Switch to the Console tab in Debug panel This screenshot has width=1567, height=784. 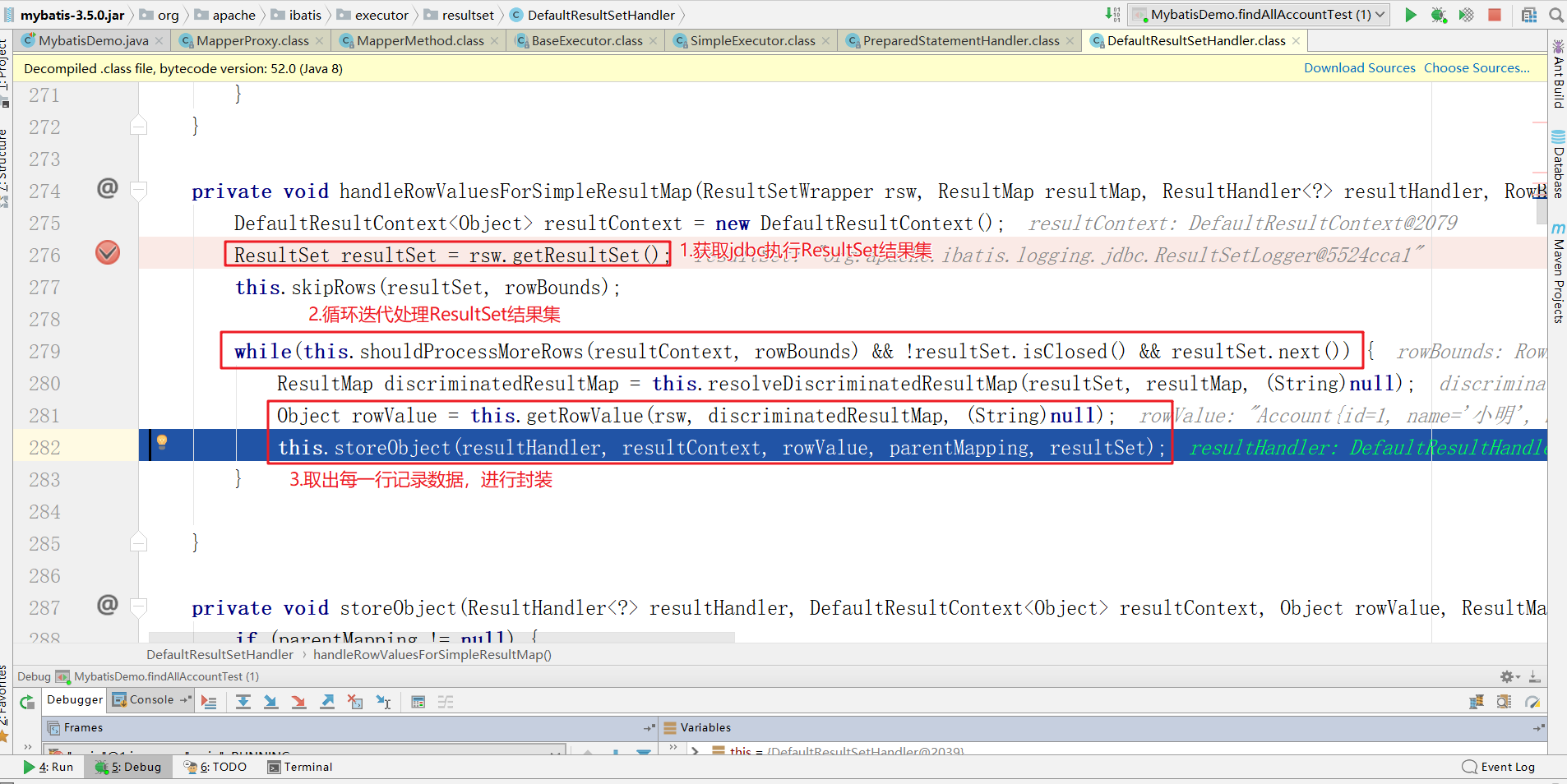coord(151,700)
